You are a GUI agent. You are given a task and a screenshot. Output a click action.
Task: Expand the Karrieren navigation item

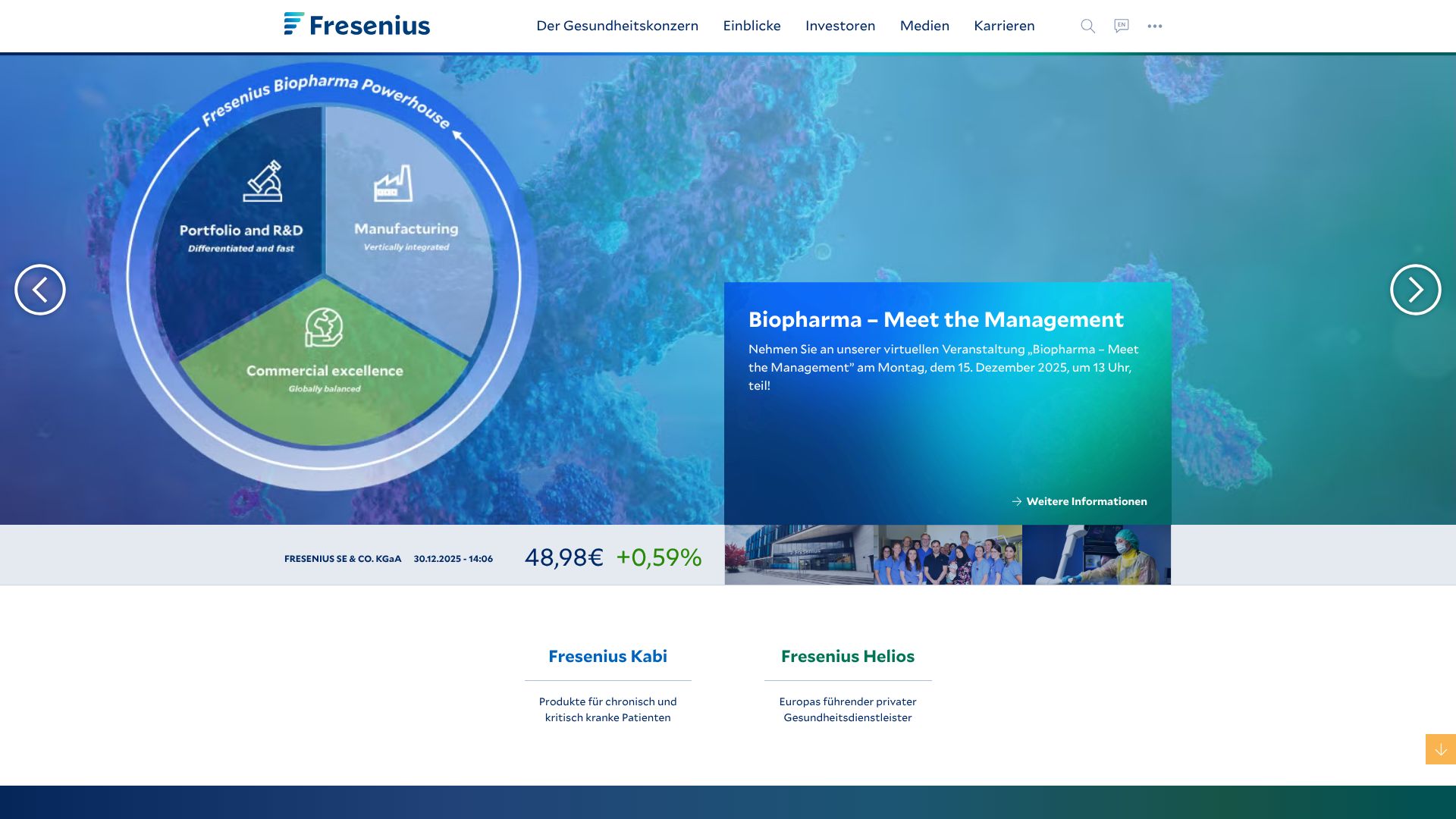click(1003, 26)
